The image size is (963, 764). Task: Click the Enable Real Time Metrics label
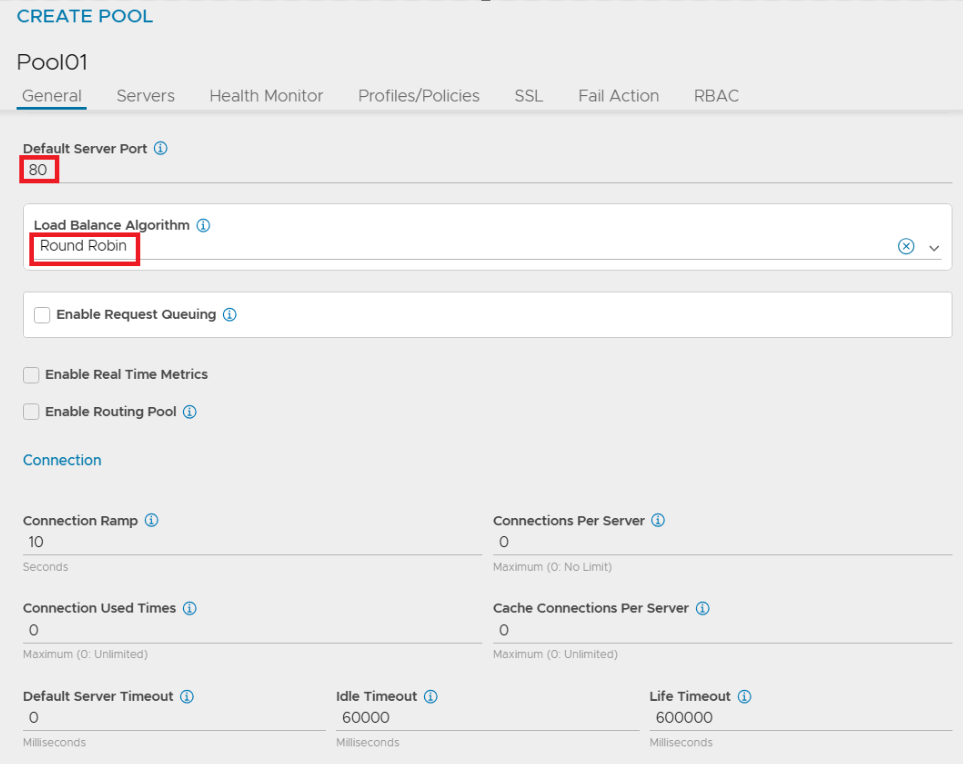tap(127, 374)
